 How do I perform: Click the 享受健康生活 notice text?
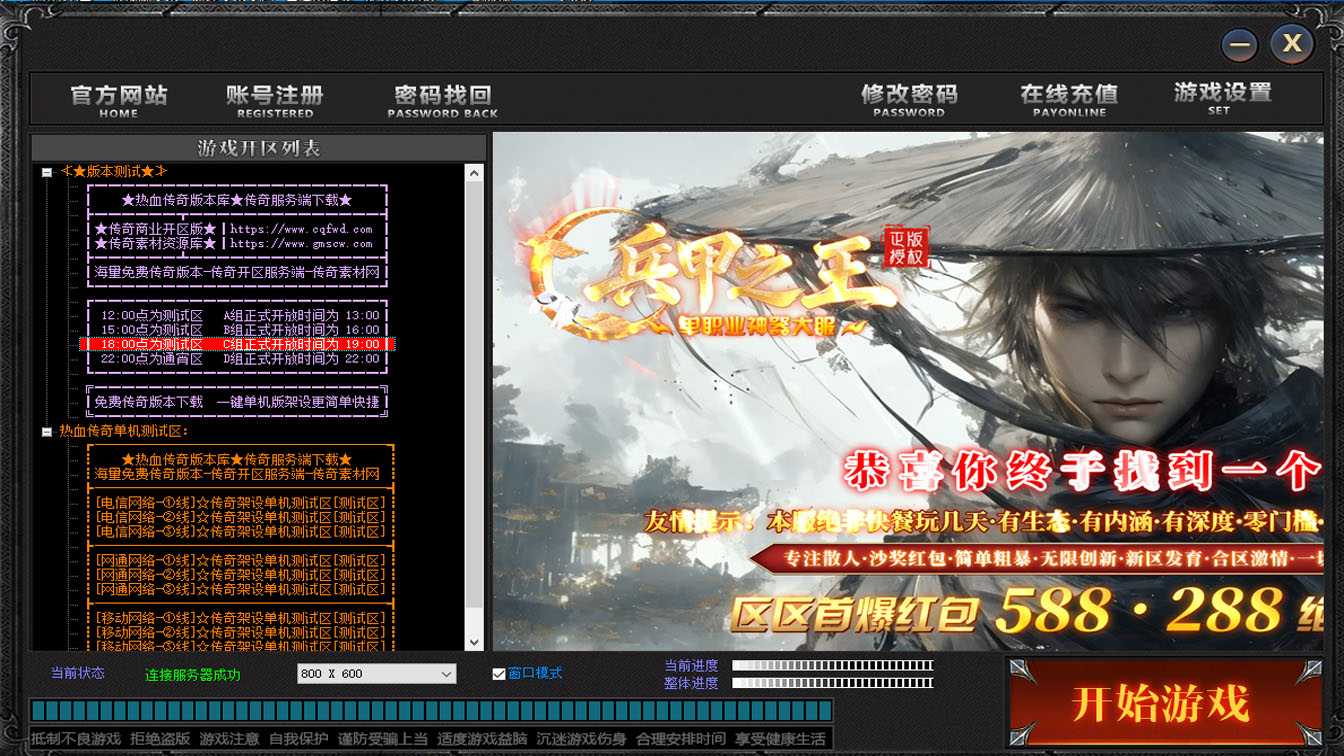pos(781,739)
